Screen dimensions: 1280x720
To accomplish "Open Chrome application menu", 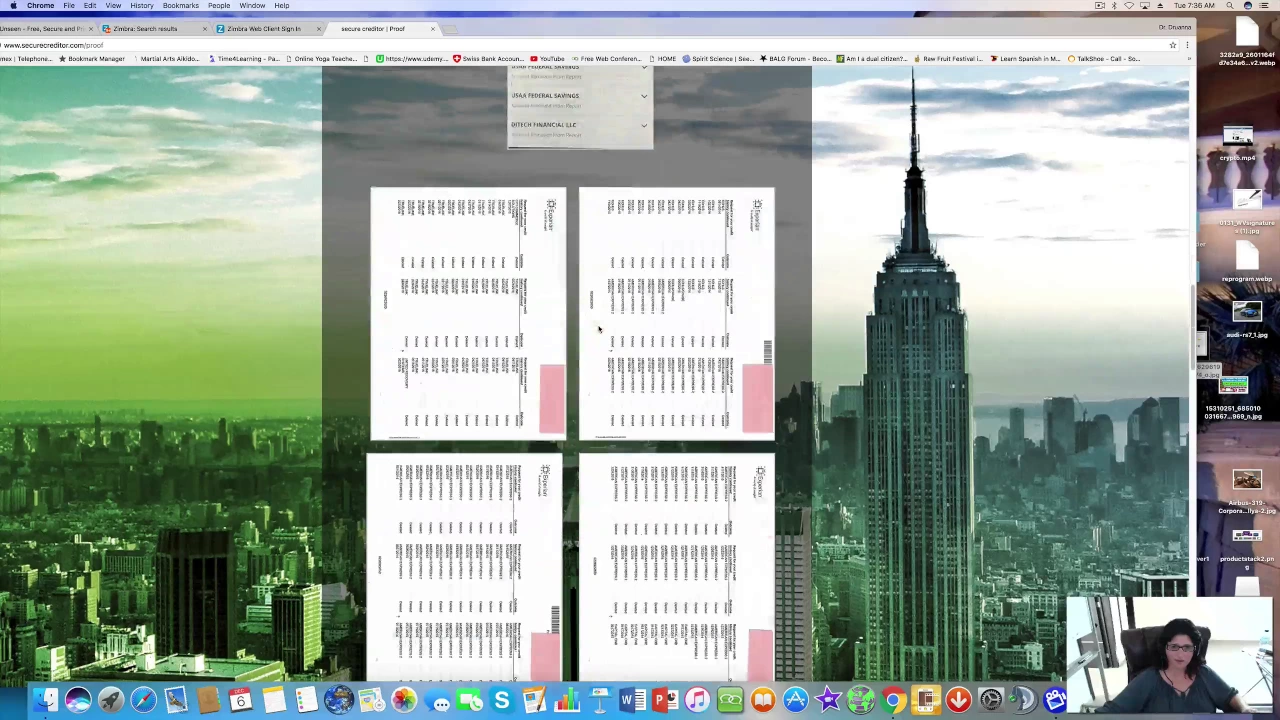I will coord(40,5).
